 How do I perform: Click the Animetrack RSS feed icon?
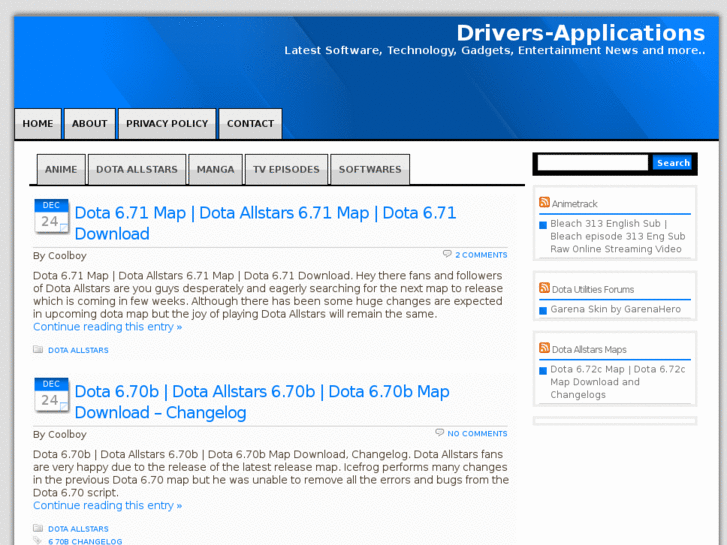point(544,202)
